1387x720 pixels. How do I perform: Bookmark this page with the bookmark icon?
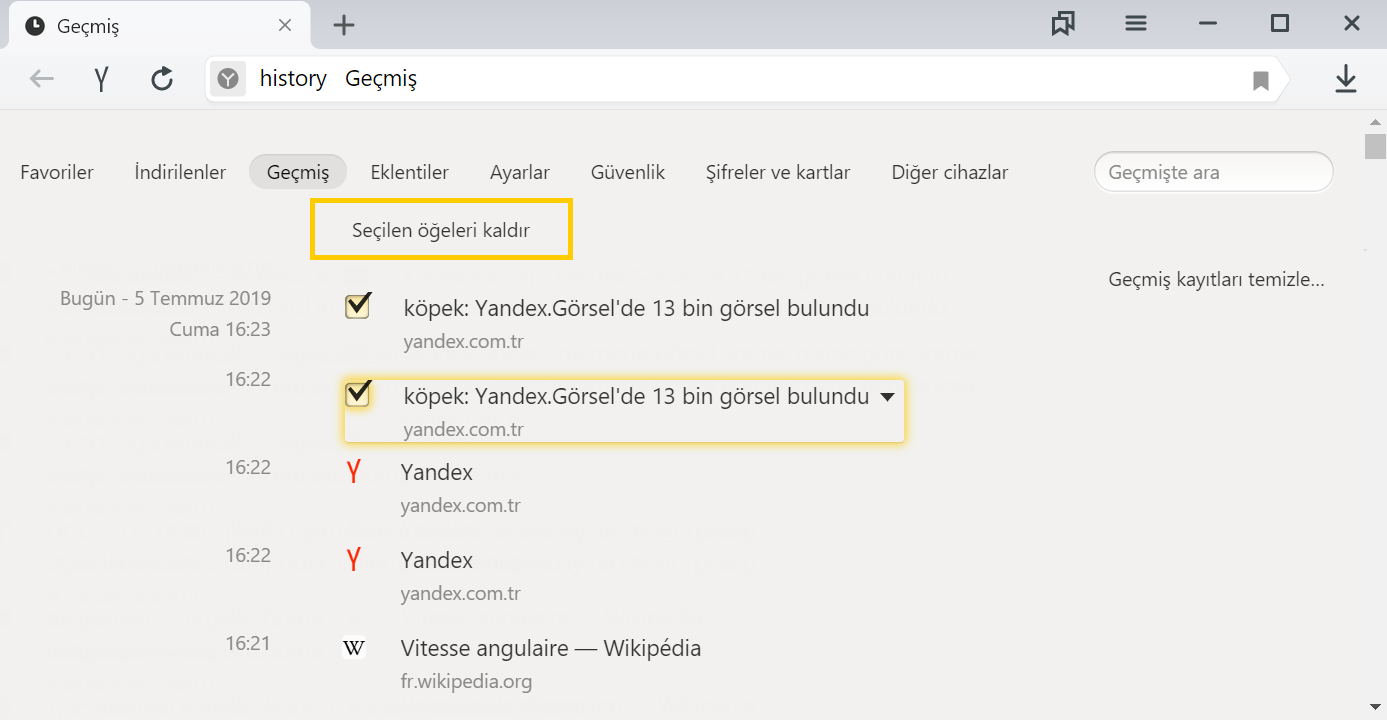point(1261,80)
